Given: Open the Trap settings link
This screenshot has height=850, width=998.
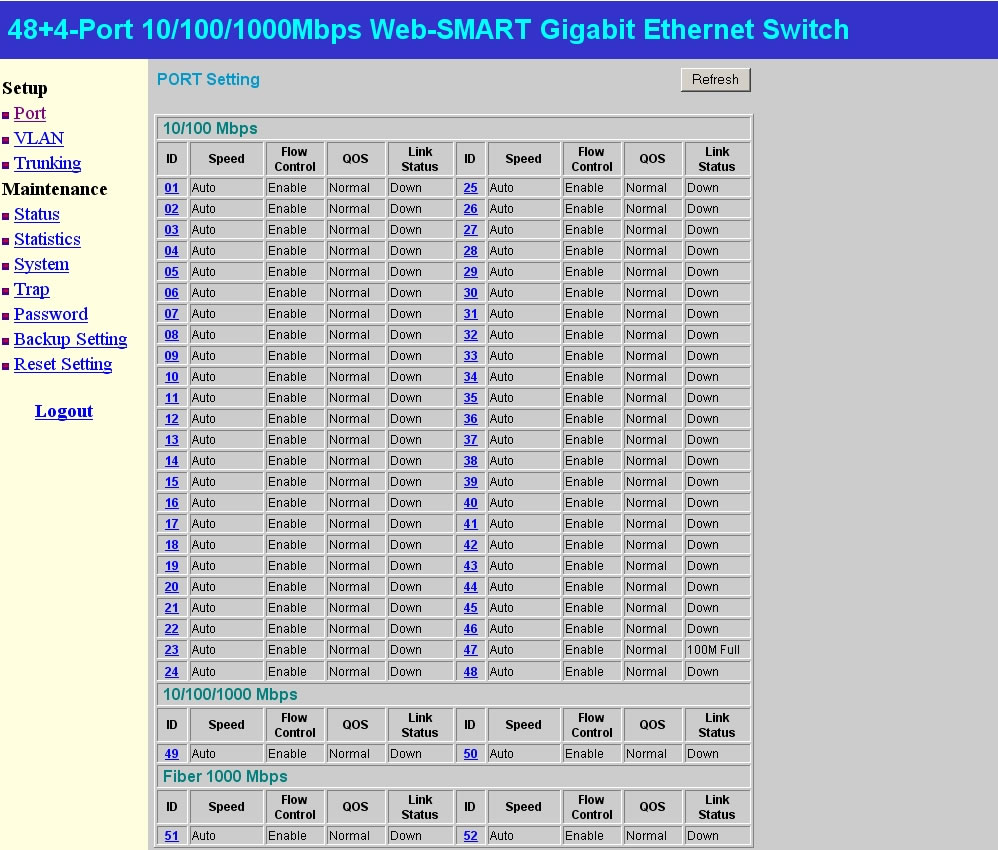Looking at the screenshot, I should [x=32, y=289].
